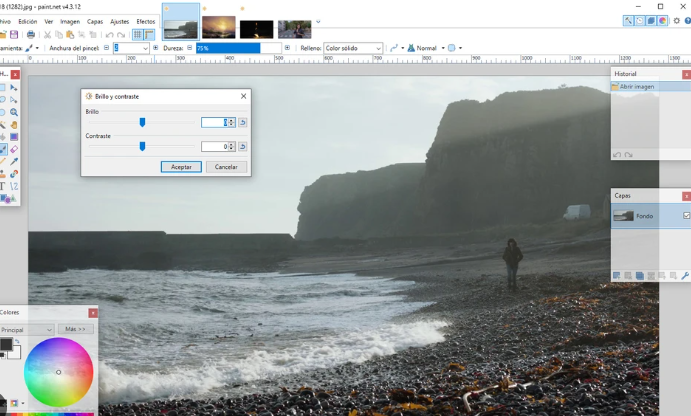
Task: Click the Aceptar button
Action: tap(181, 167)
